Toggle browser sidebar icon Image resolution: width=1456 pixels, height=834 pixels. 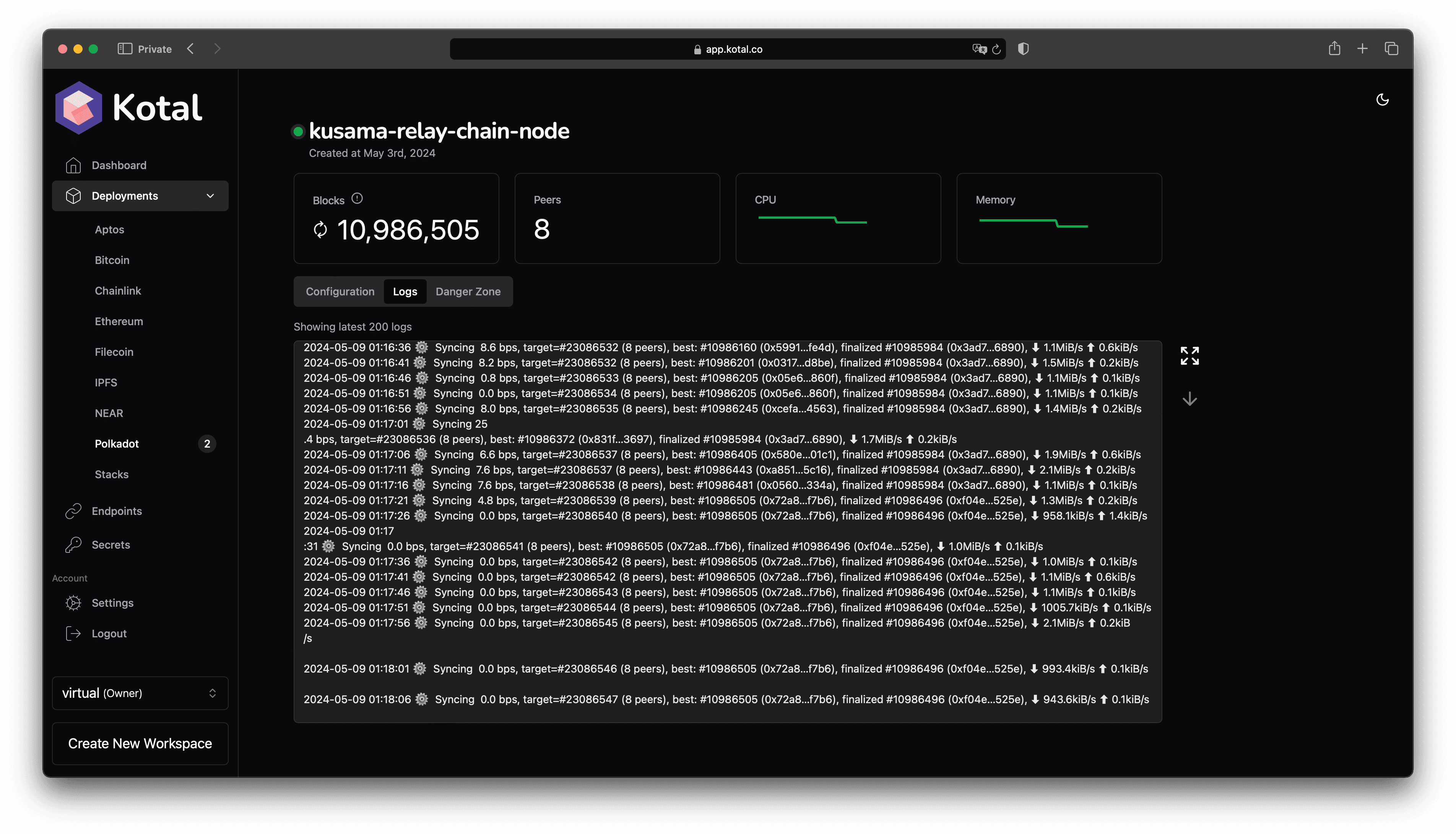(x=124, y=49)
